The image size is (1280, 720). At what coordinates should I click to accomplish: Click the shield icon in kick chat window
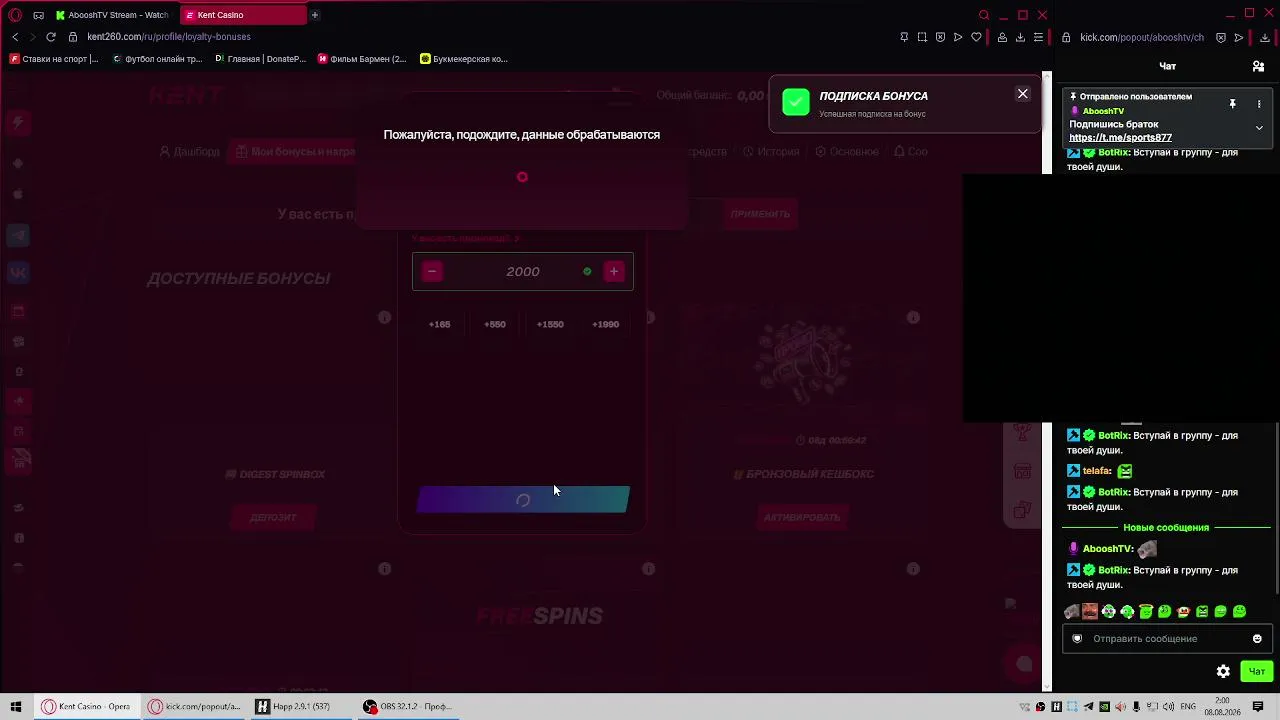coord(1221,37)
